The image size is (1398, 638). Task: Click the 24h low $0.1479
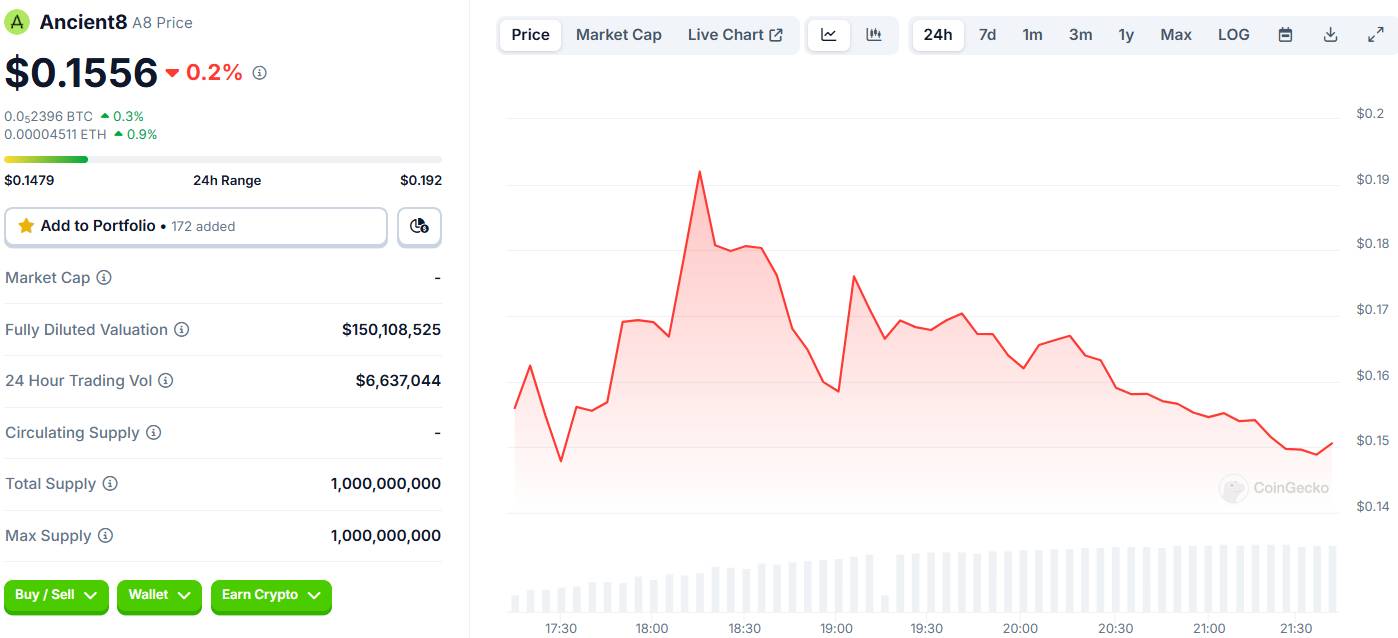[29, 181]
